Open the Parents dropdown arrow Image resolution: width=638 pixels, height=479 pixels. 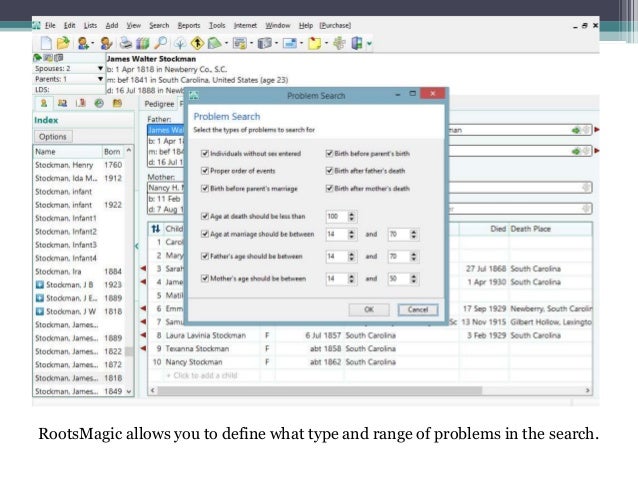pos(100,79)
